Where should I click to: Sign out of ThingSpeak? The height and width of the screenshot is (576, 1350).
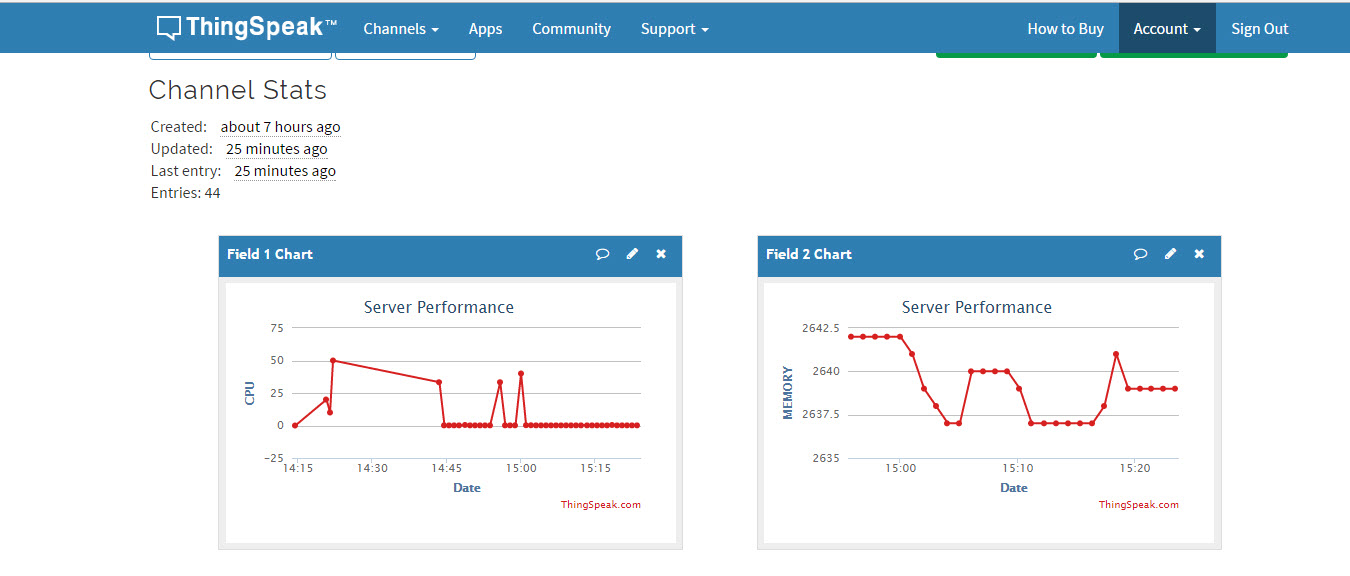tap(1258, 28)
